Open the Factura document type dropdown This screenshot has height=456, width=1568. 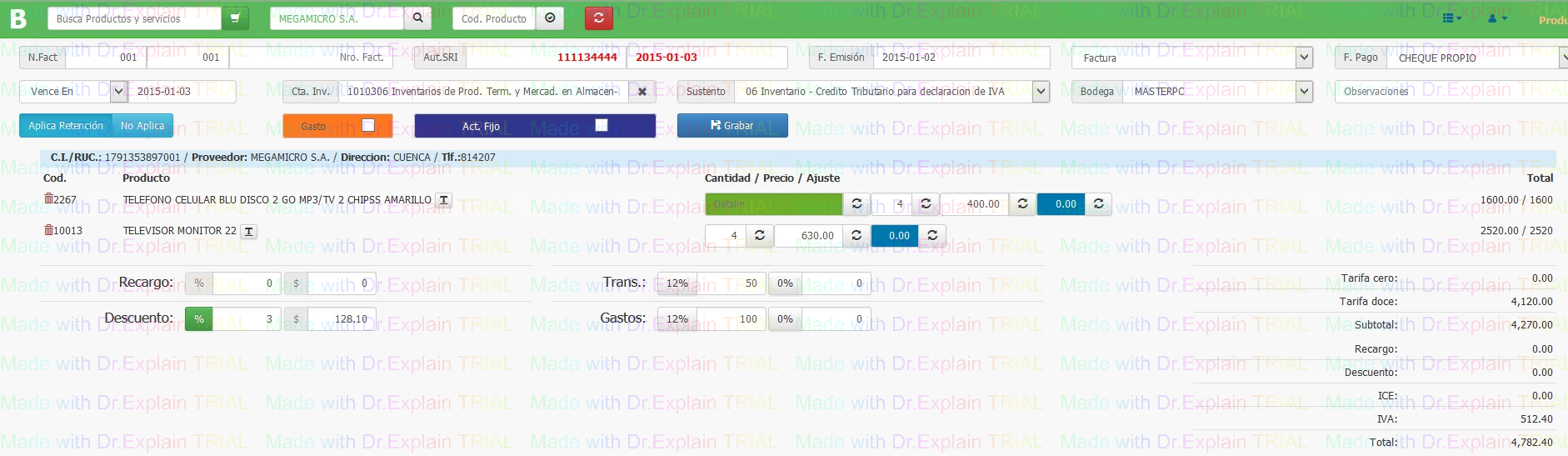(1304, 58)
